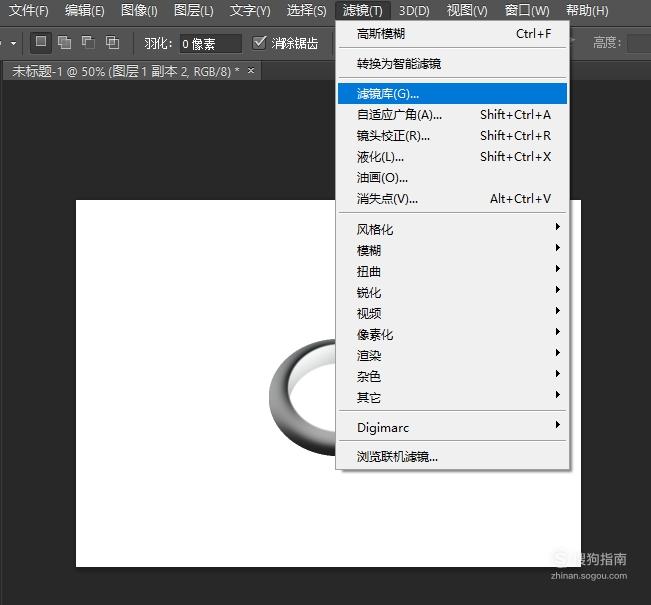Expand the 风格化 submenu
Image resolution: width=651 pixels, height=605 pixels.
(x=453, y=229)
